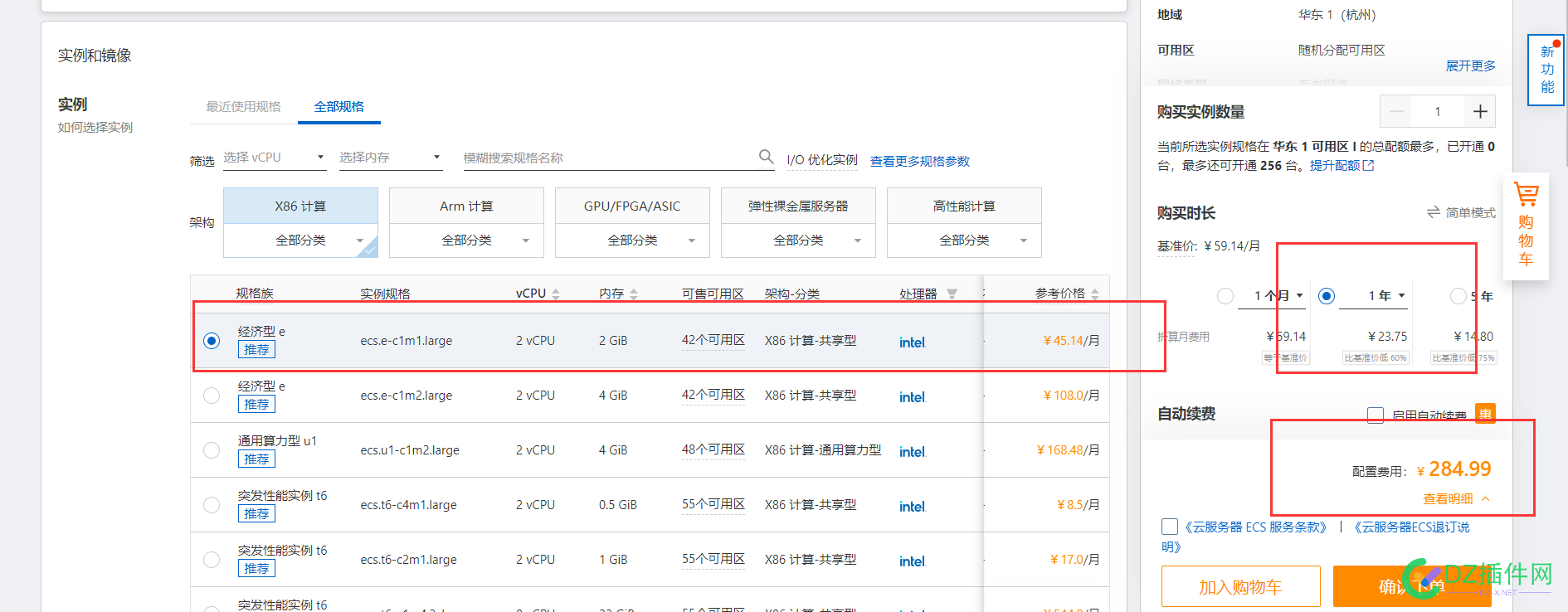
Task: Select radio for ecs.u1-c1m2.large row
Action: [212, 450]
